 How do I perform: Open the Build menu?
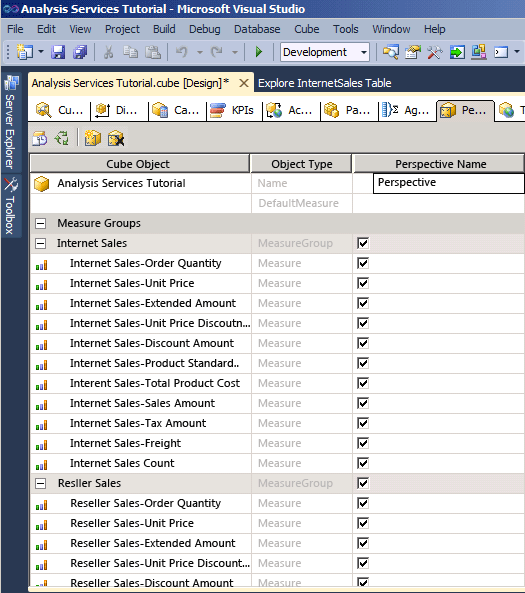pos(164,29)
